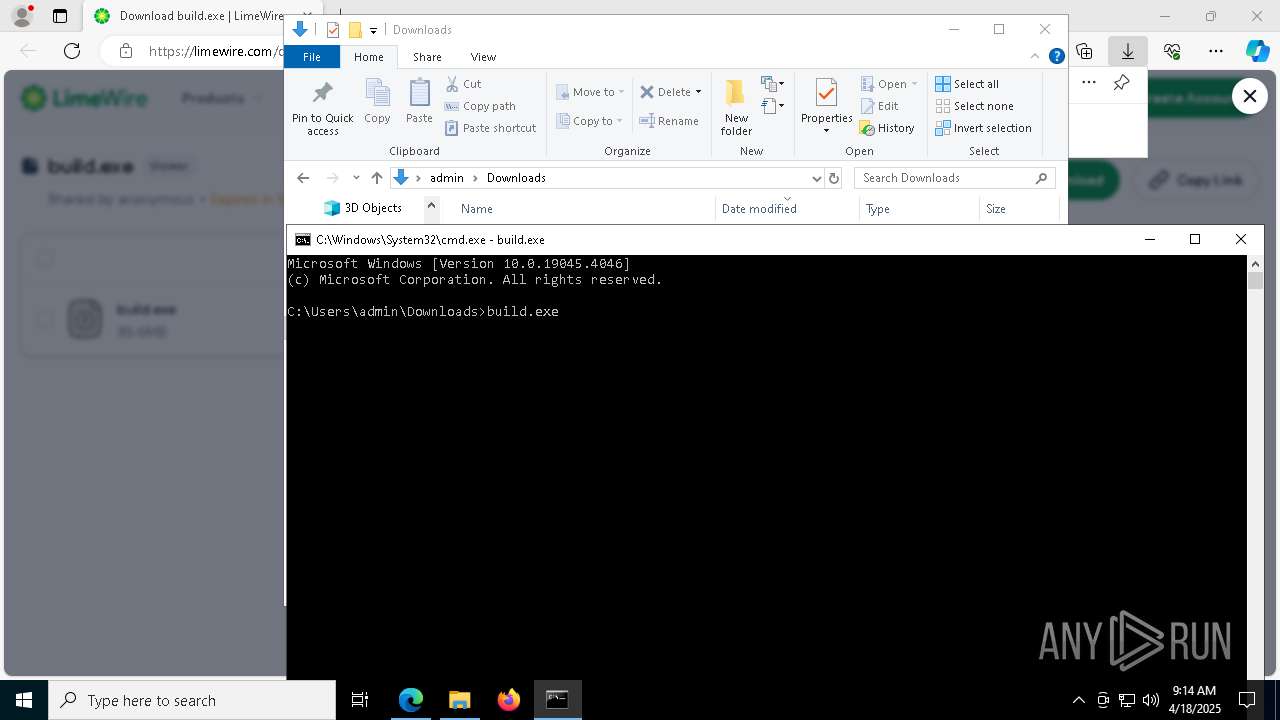Open more options in Edge downloads flyout
Viewport: 1280px width, 720px height.
(x=1089, y=83)
